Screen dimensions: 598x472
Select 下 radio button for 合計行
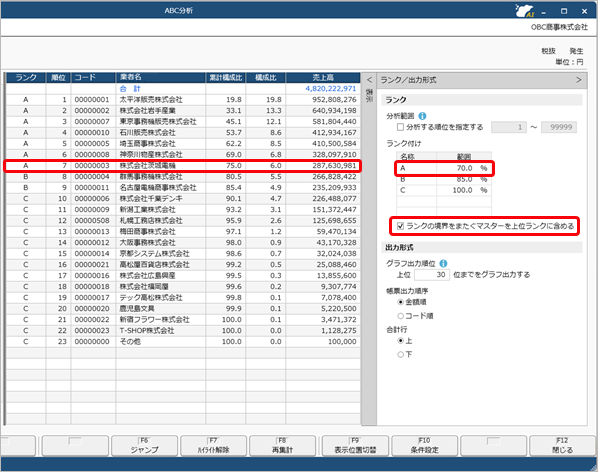(400, 355)
